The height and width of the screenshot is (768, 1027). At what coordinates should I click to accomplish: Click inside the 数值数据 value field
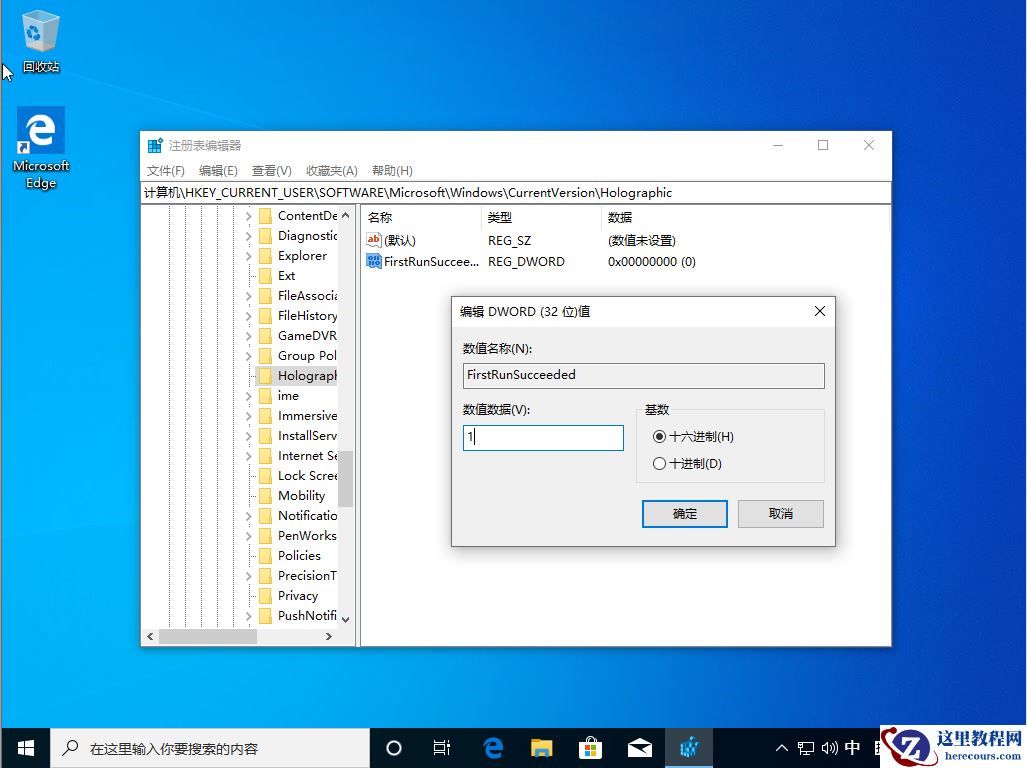543,437
